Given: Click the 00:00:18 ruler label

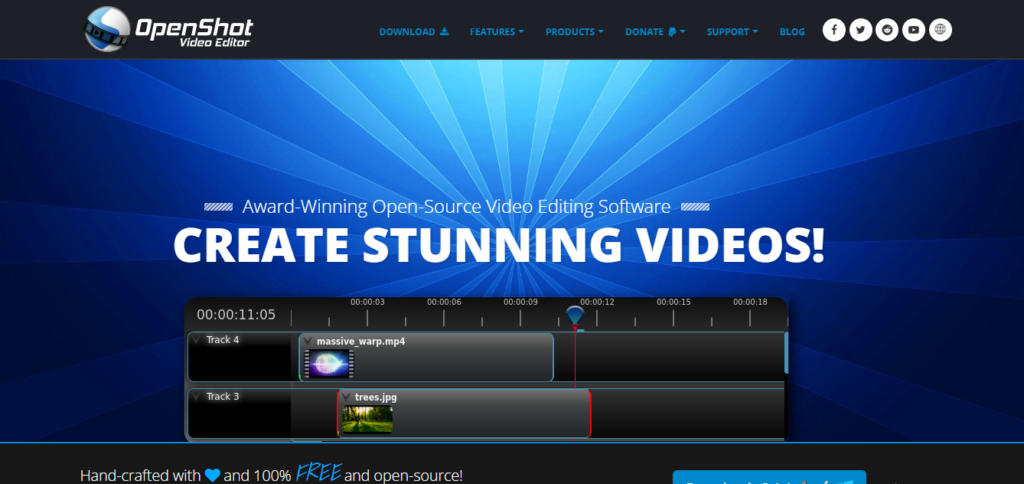Looking at the screenshot, I should coord(750,302).
